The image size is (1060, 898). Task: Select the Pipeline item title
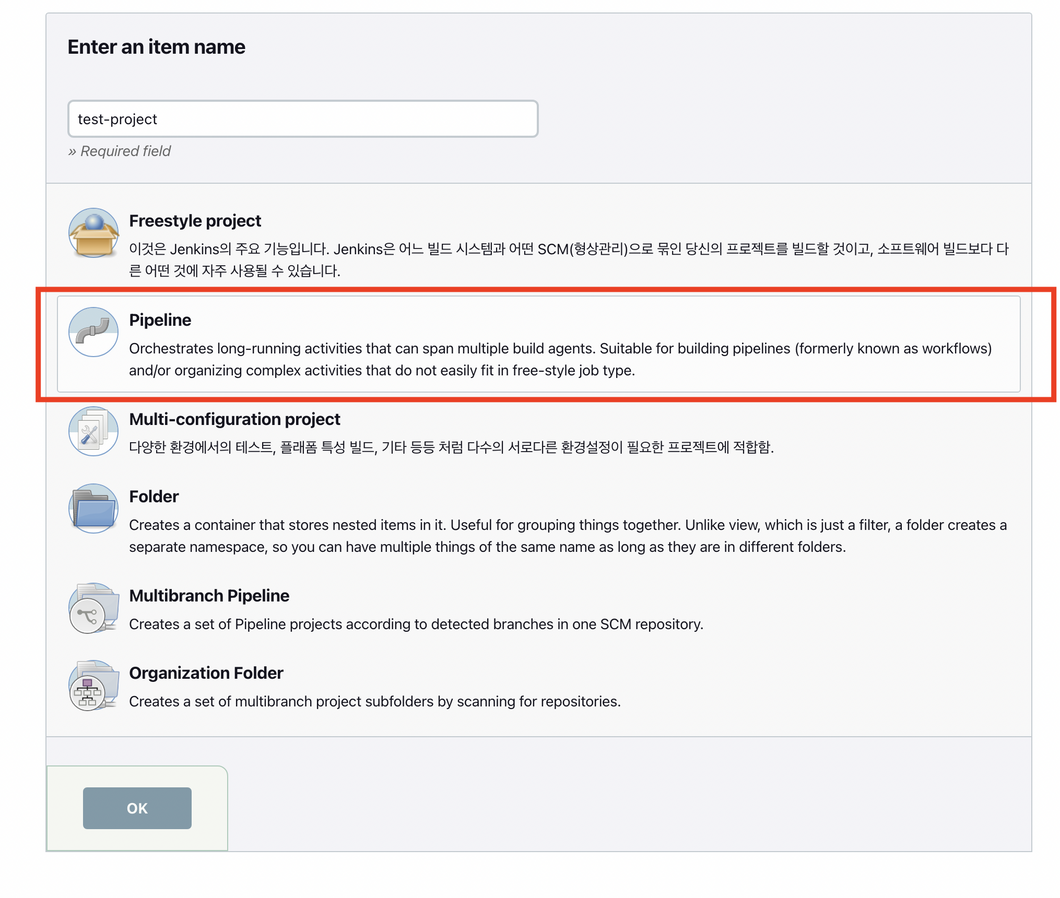(x=160, y=320)
